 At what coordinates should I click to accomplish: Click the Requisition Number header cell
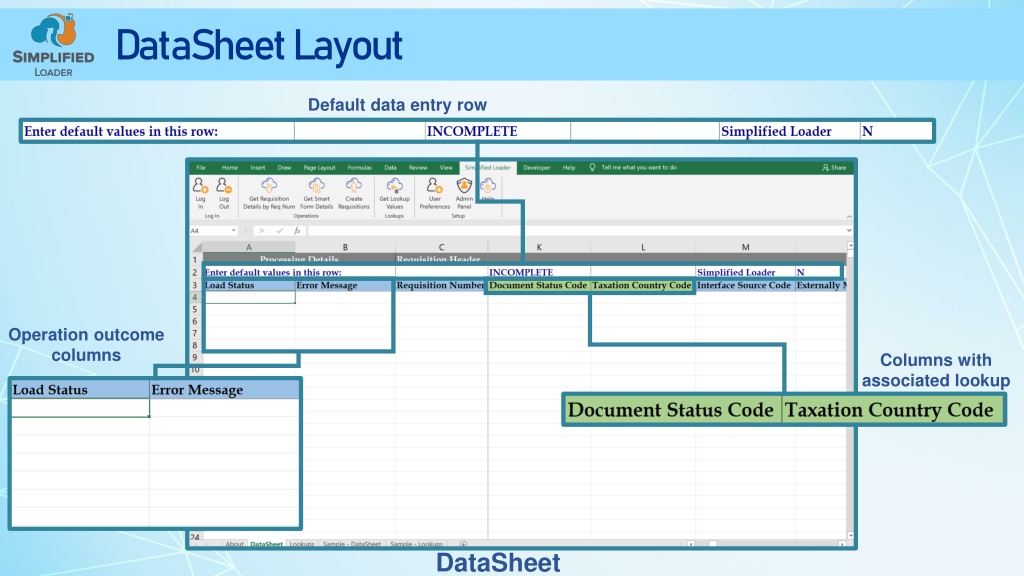click(441, 285)
